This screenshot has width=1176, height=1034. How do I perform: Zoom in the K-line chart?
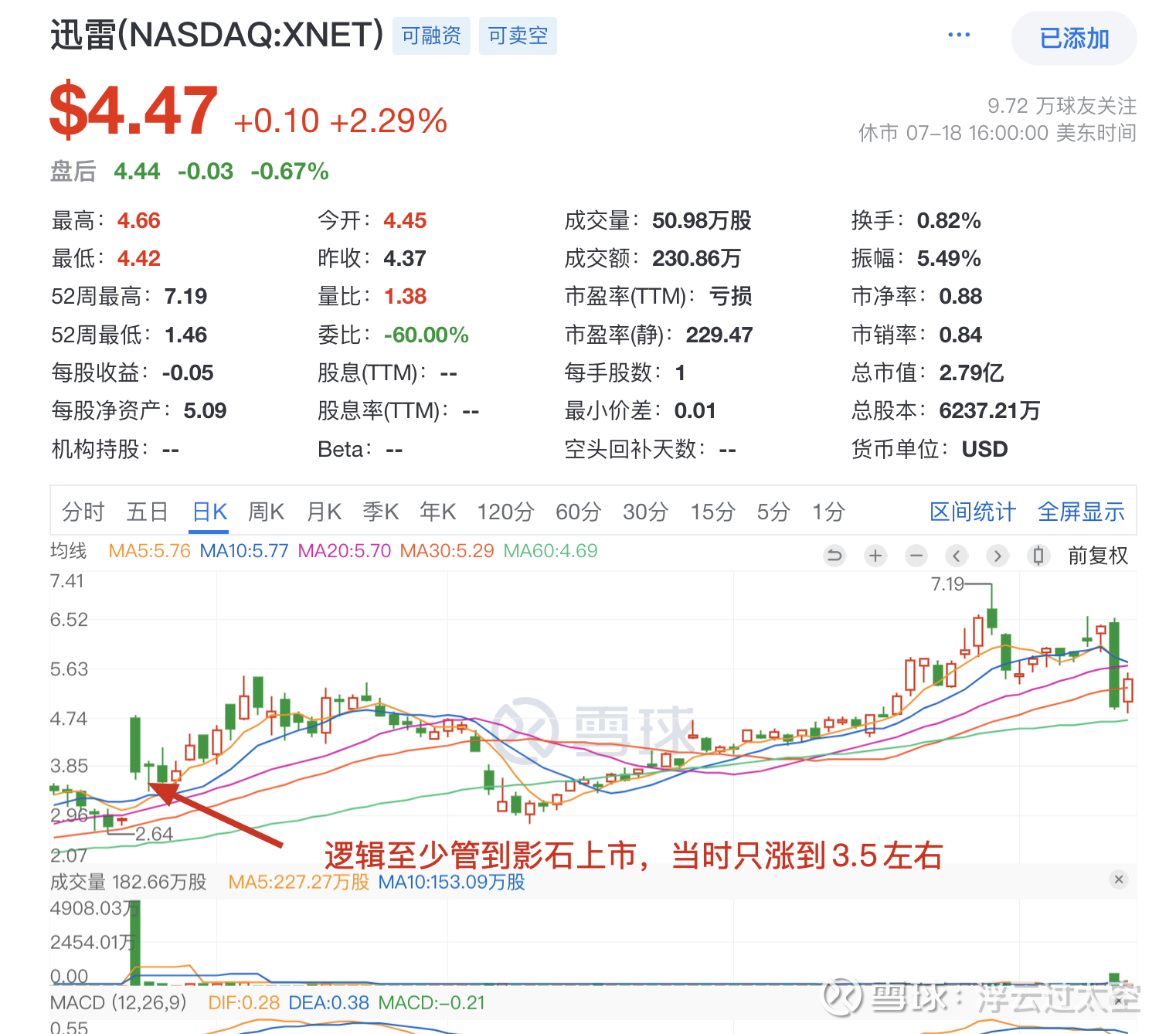(875, 555)
